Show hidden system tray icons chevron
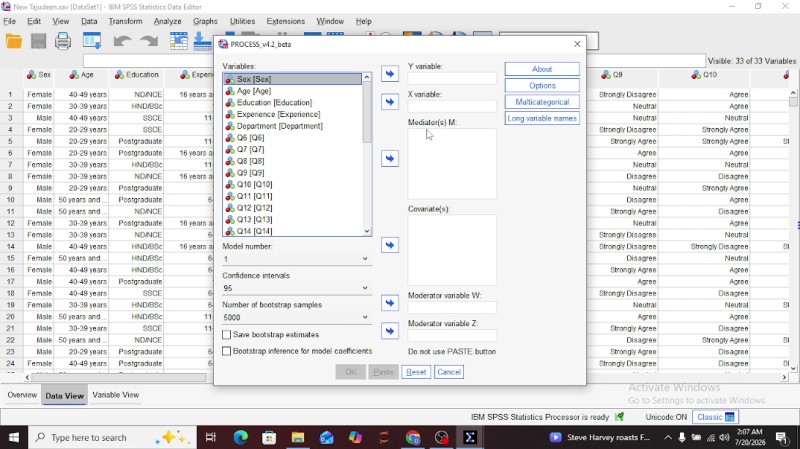The height and width of the screenshot is (449, 800). click(x=667, y=437)
